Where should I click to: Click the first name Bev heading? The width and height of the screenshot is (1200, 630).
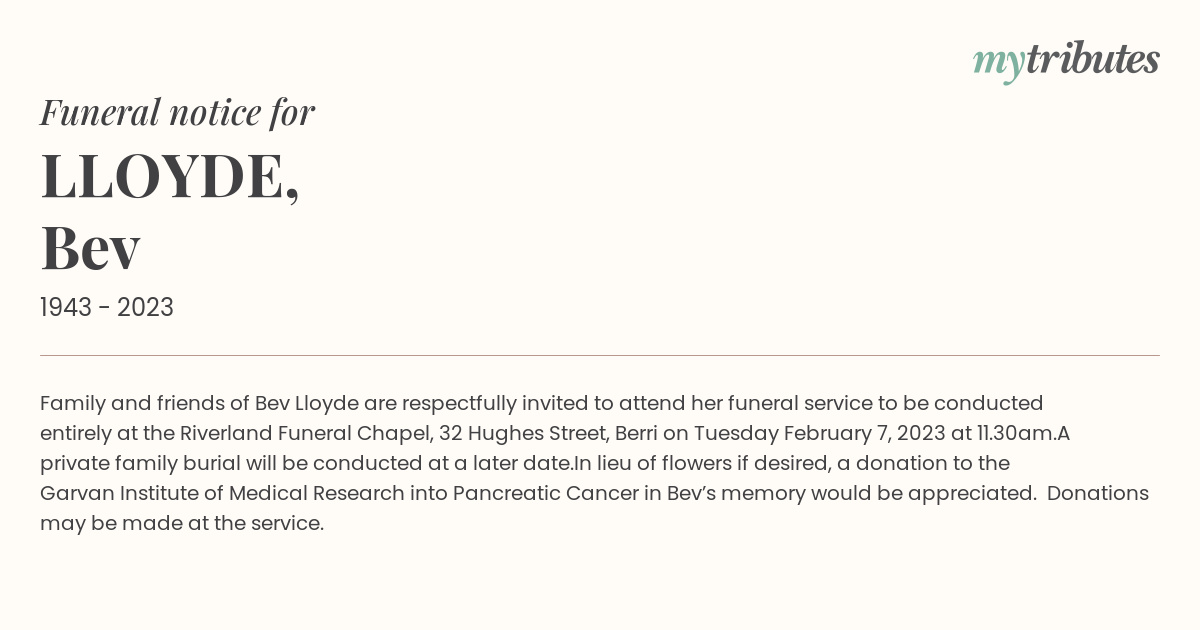point(90,248)
